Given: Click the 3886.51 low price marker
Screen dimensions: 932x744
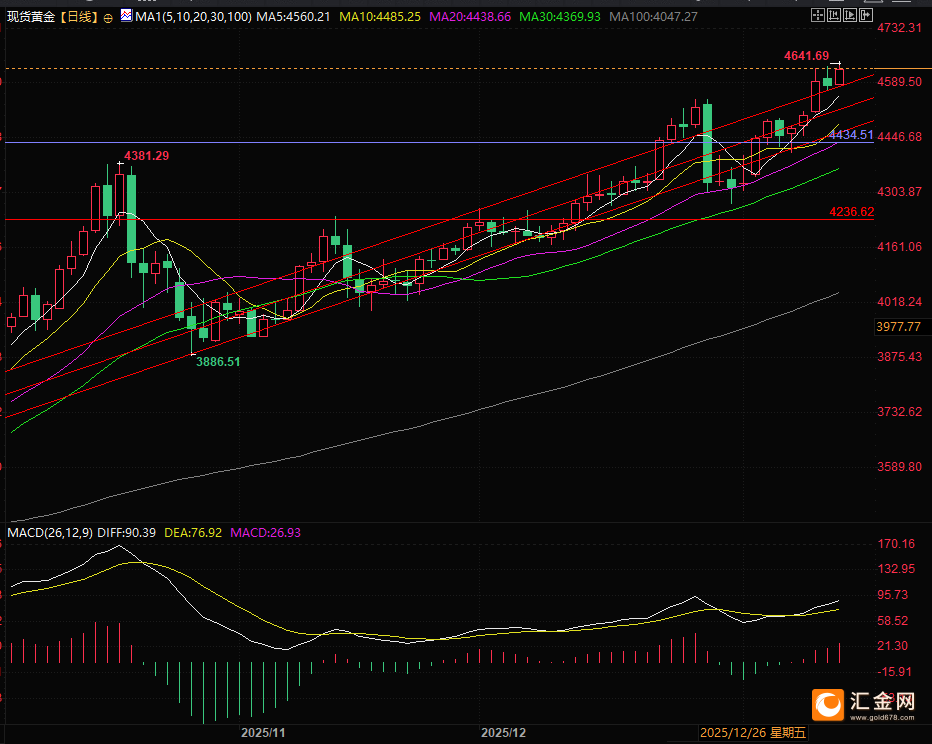Looking at the screenshot, I should pos(216,362).
